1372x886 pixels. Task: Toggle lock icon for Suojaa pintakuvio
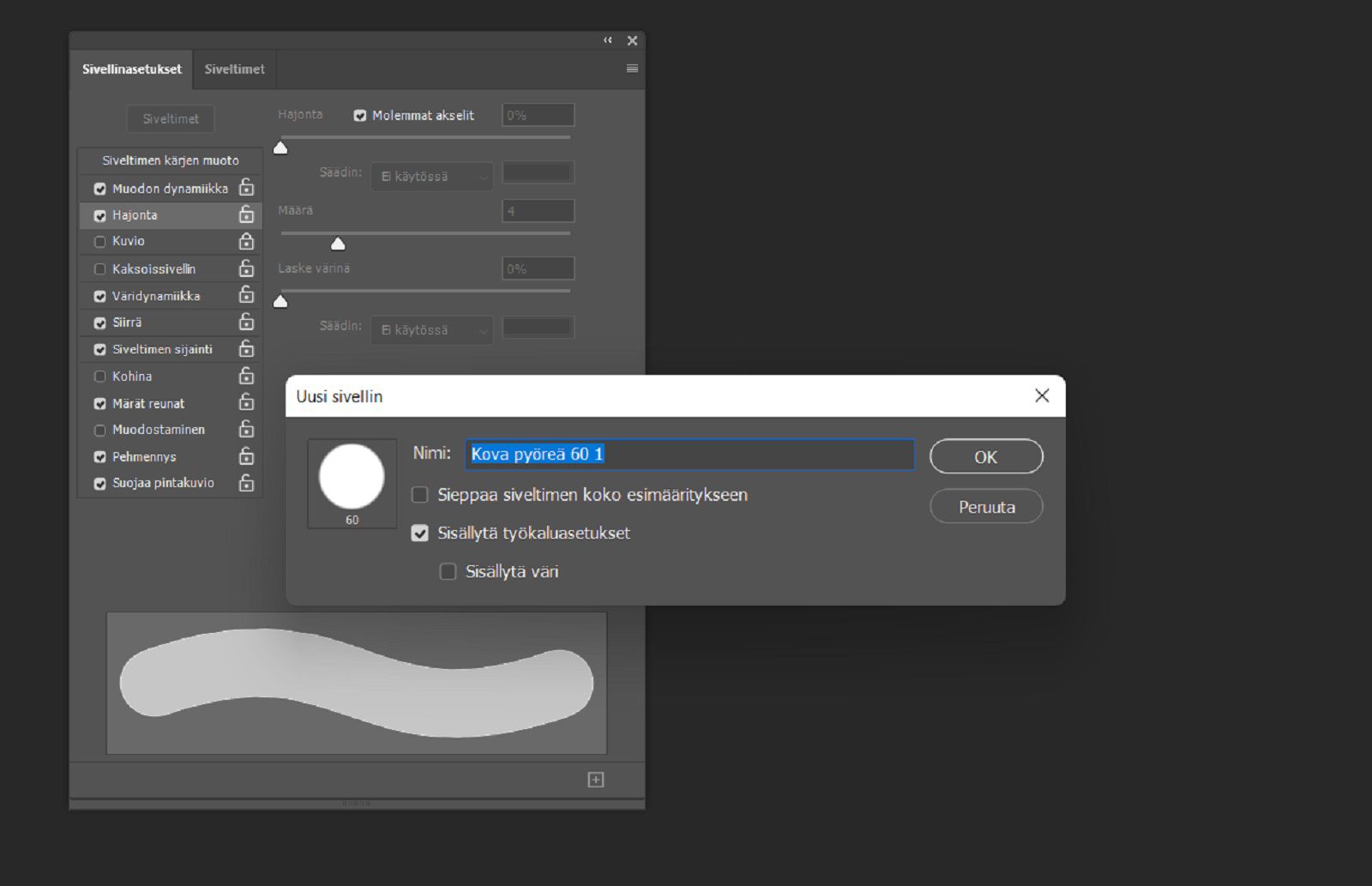click(x=246, y=482)
